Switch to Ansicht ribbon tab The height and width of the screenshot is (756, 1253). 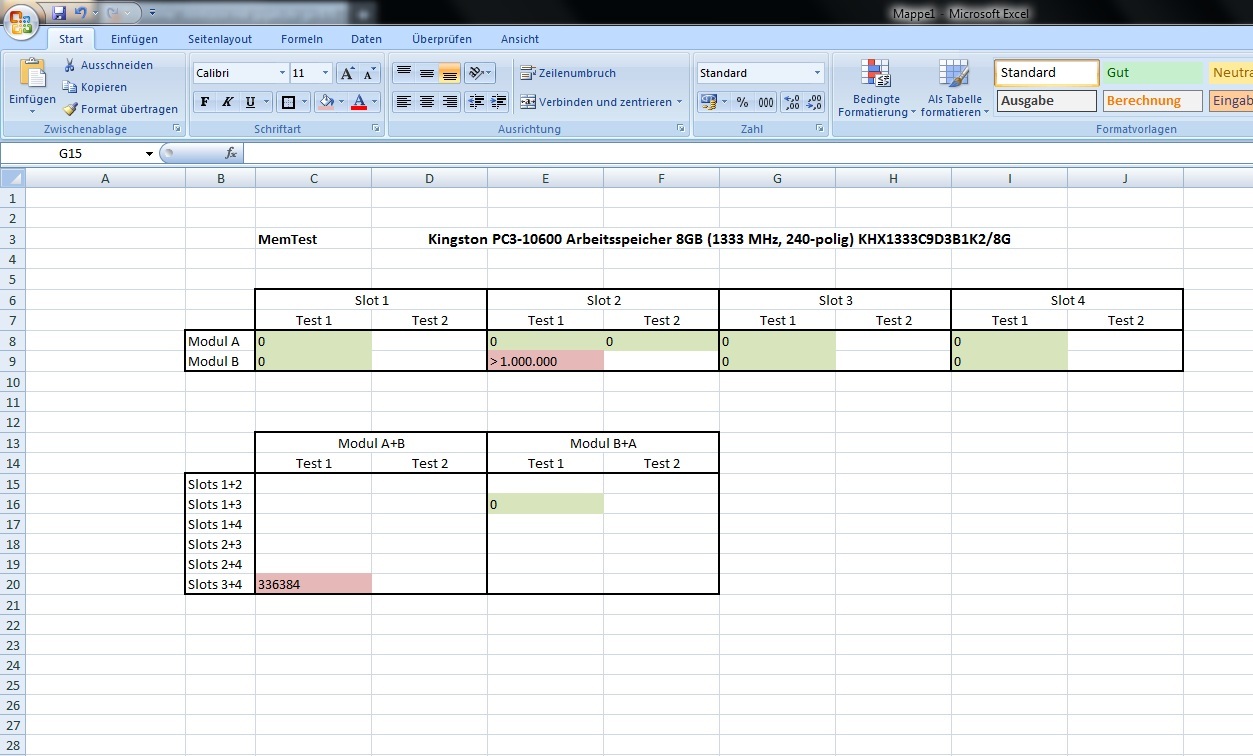520,39
